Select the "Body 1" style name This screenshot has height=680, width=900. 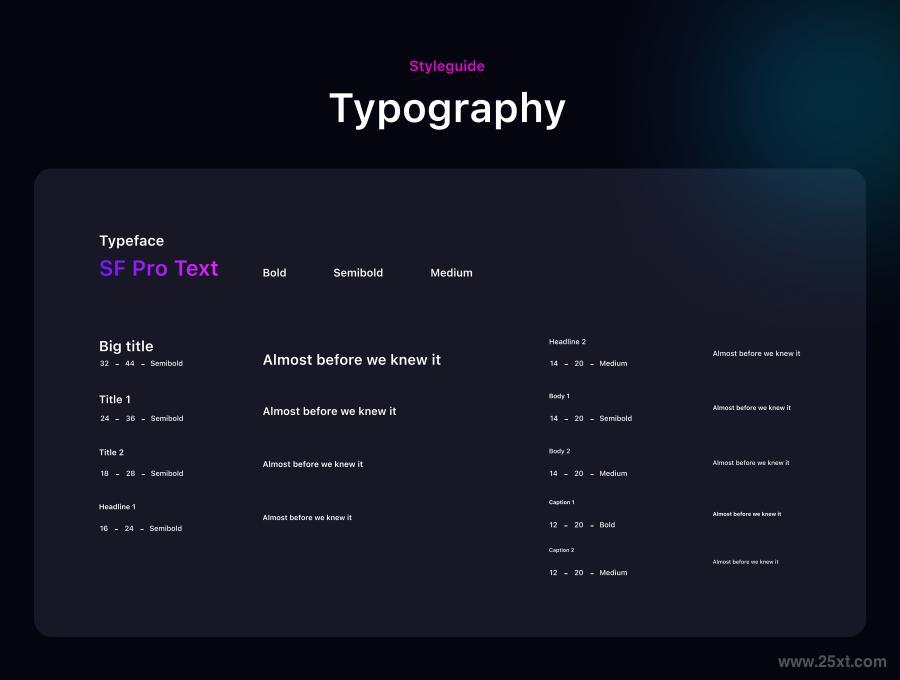(559, 396)
